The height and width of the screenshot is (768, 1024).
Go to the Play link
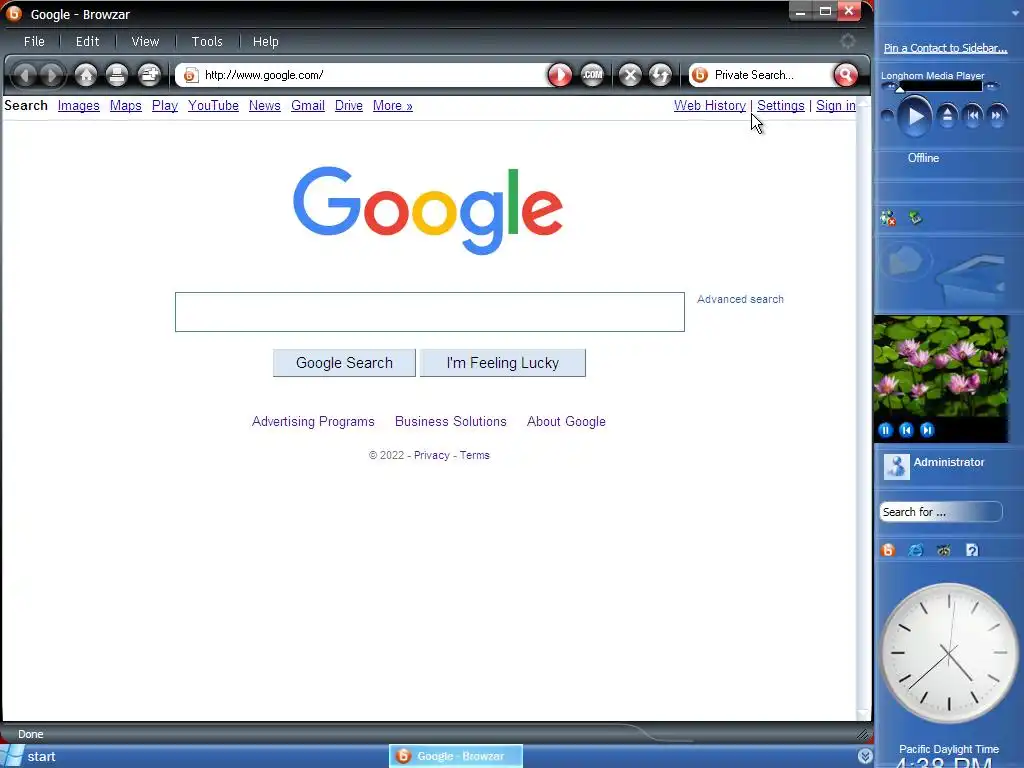[165, 106]
